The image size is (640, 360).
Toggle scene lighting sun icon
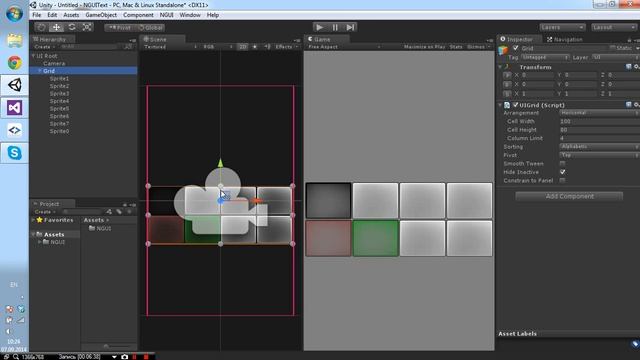255,47
